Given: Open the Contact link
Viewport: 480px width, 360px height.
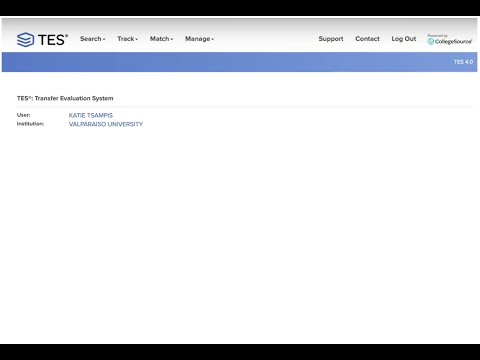Looking at the screenshot, I should (367, 39).
